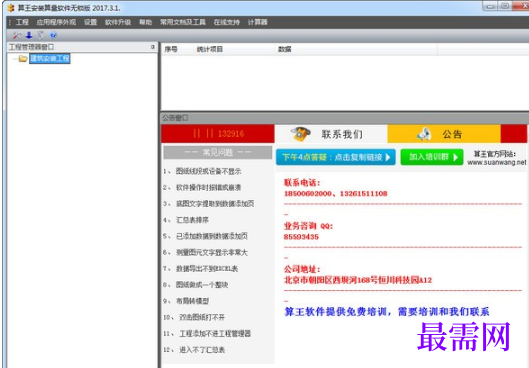Click the QQ number 85593435

301,237
